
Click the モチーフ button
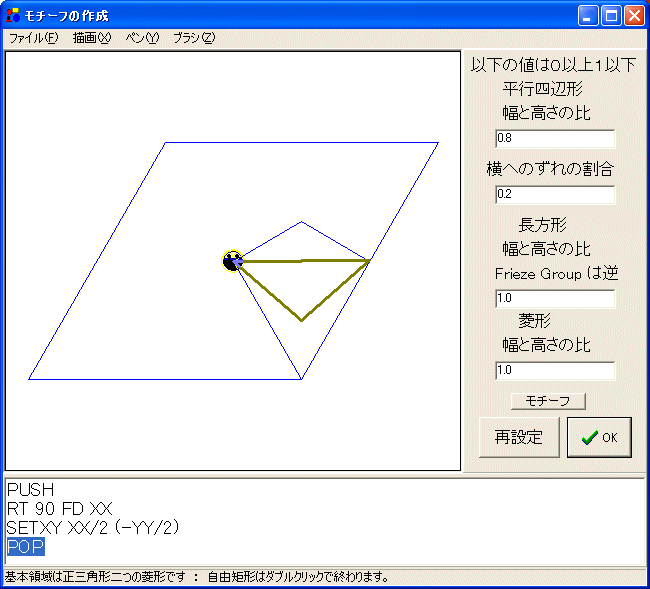(548, 401)
